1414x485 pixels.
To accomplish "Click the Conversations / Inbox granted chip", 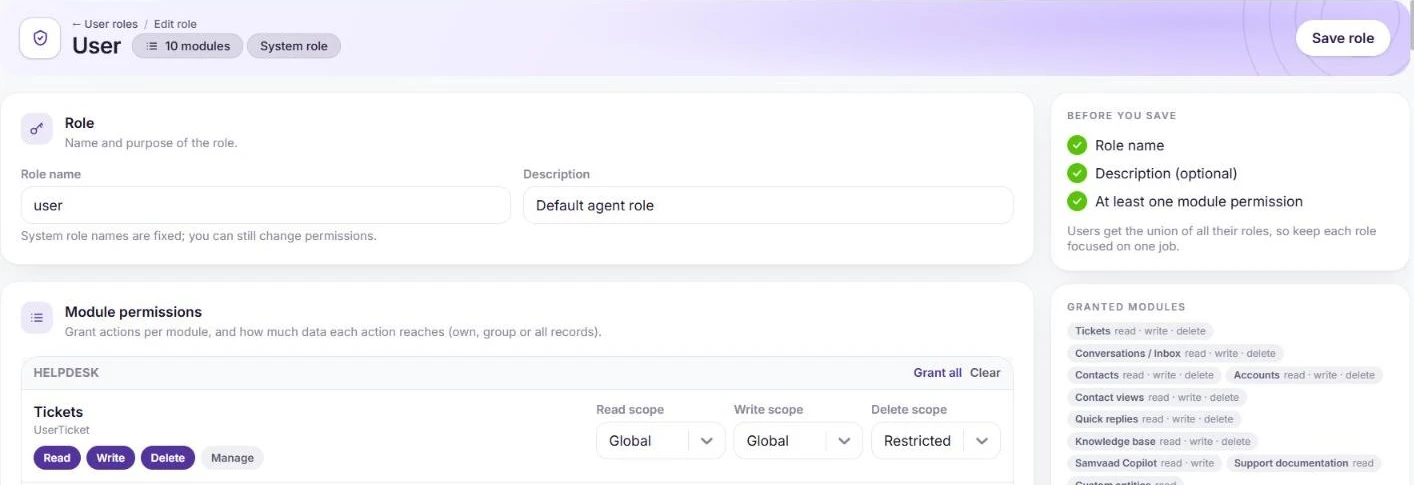I will coord(1175,353).
